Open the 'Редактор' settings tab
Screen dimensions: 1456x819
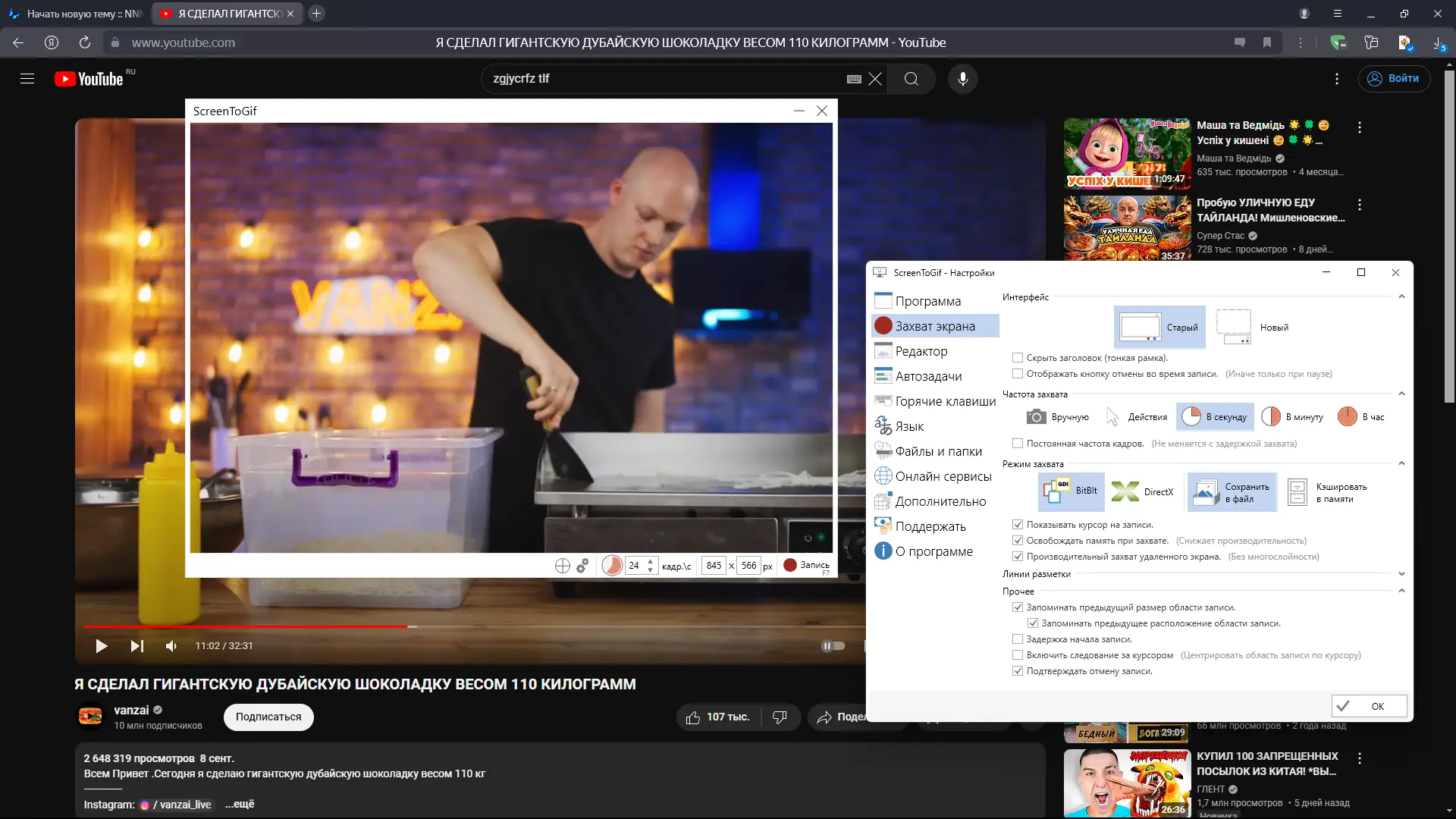tap(921, 351)
